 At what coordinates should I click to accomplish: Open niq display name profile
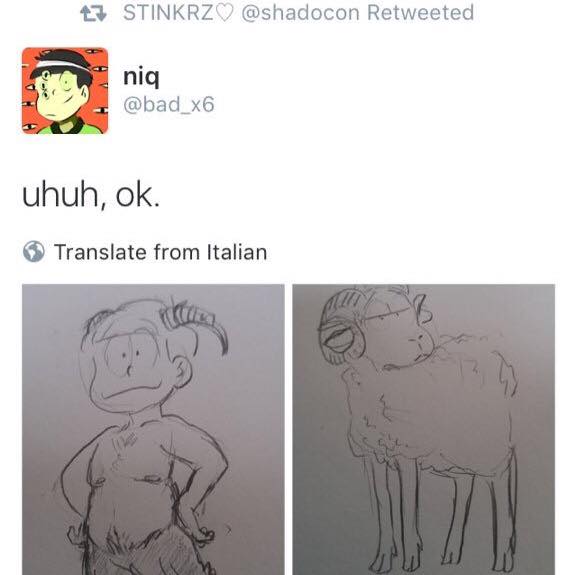pos(141,77)
